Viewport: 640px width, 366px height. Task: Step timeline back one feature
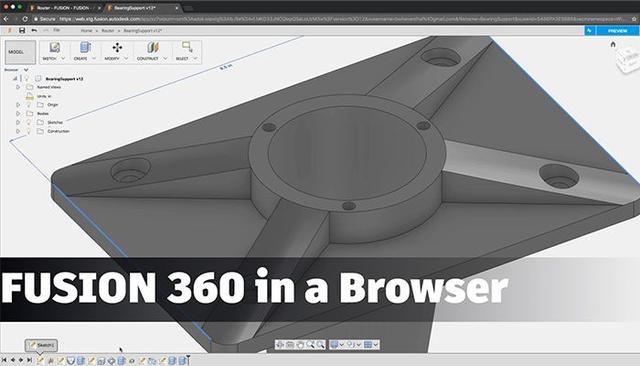click(13, 360)
